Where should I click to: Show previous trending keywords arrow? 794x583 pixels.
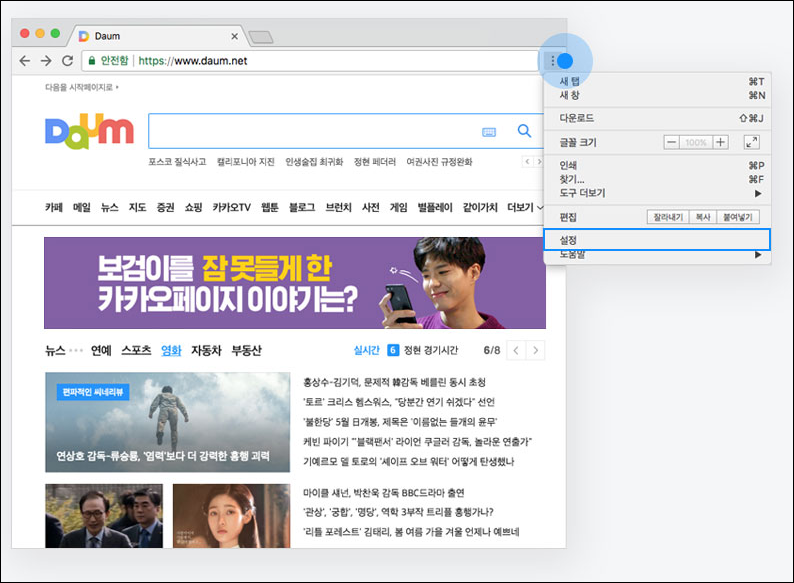click(x=527, y=162)
